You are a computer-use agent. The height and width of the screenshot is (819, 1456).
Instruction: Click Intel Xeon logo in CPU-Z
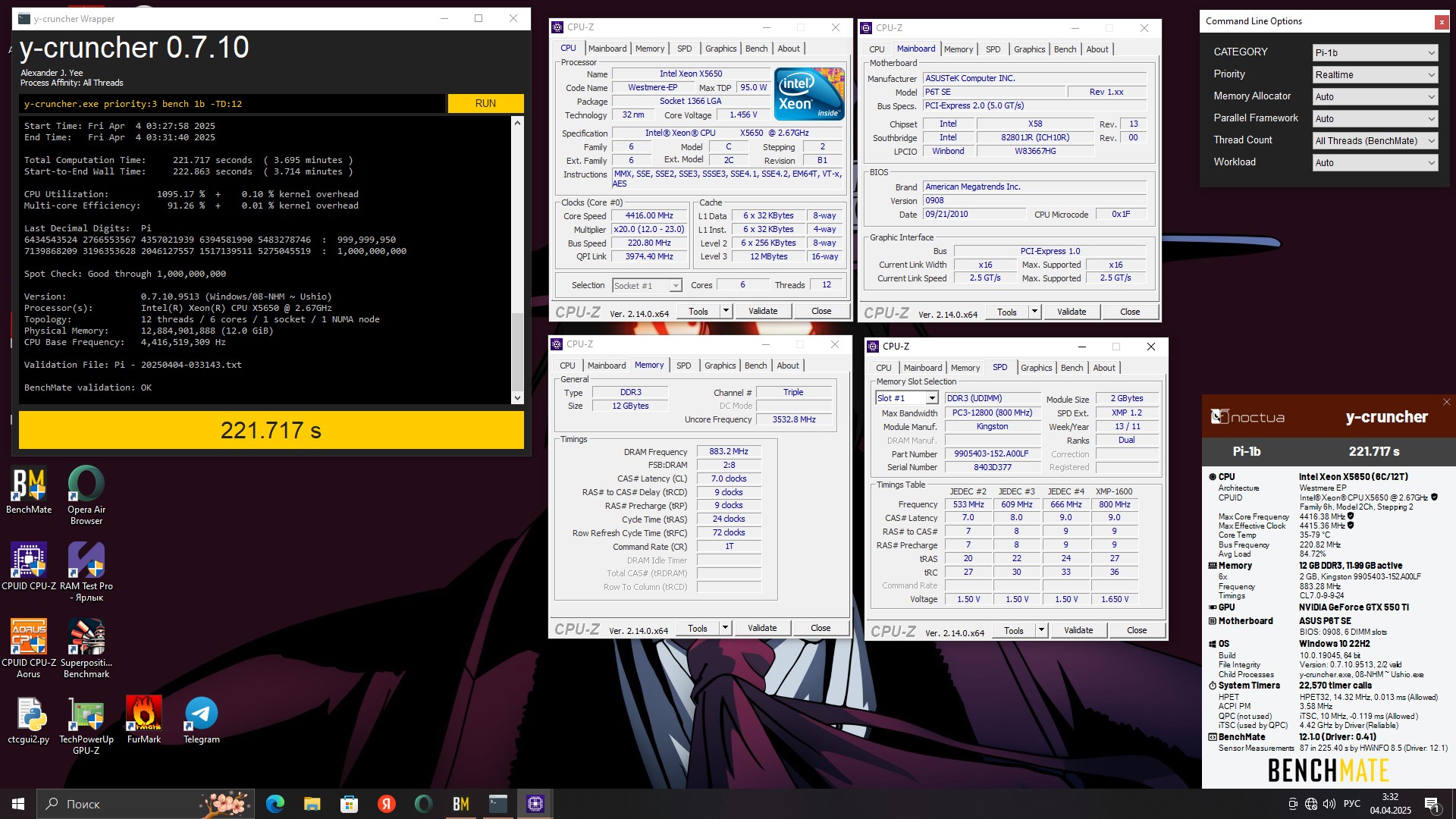pos(809,94)
